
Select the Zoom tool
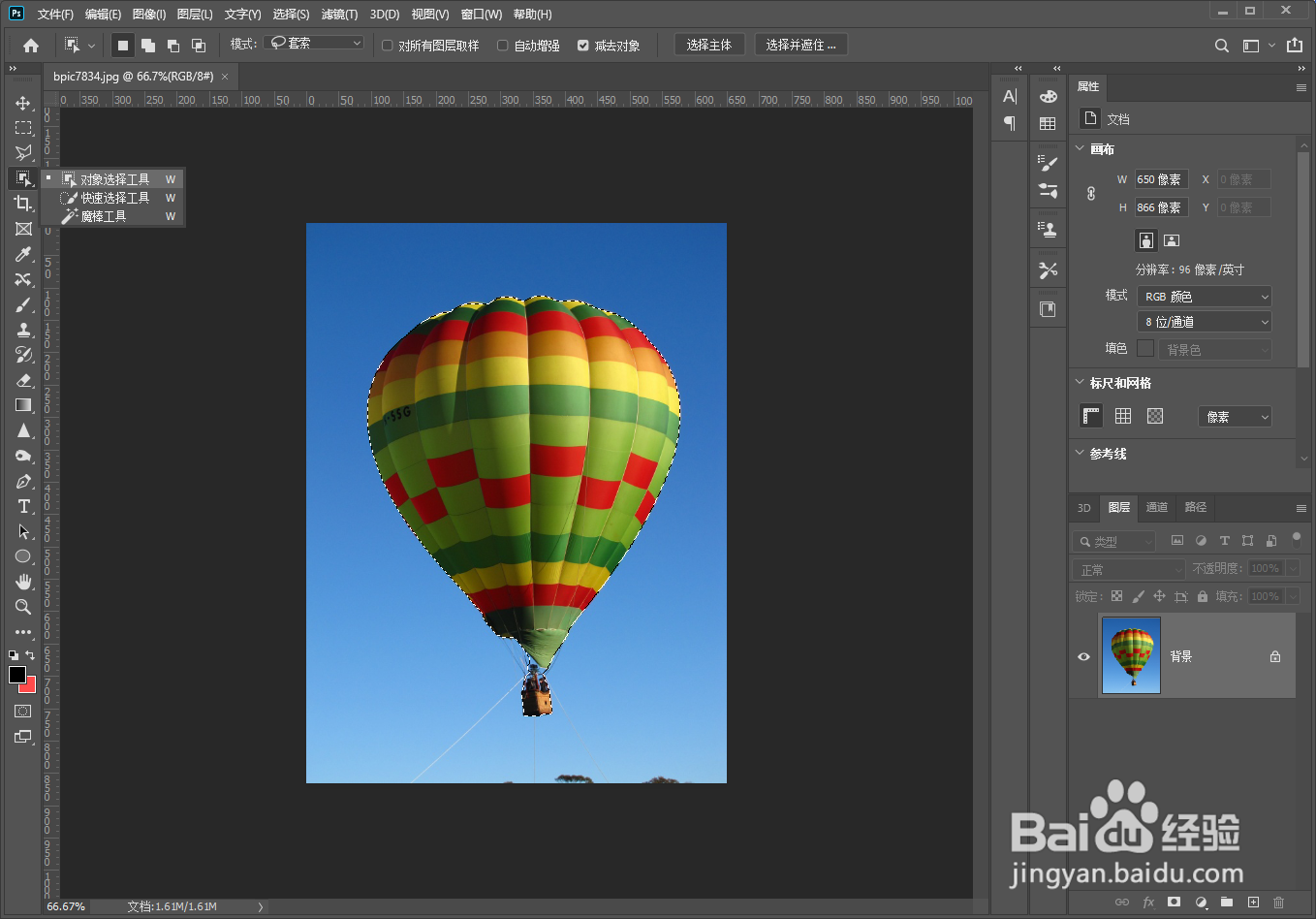click(x=23, y=607)
